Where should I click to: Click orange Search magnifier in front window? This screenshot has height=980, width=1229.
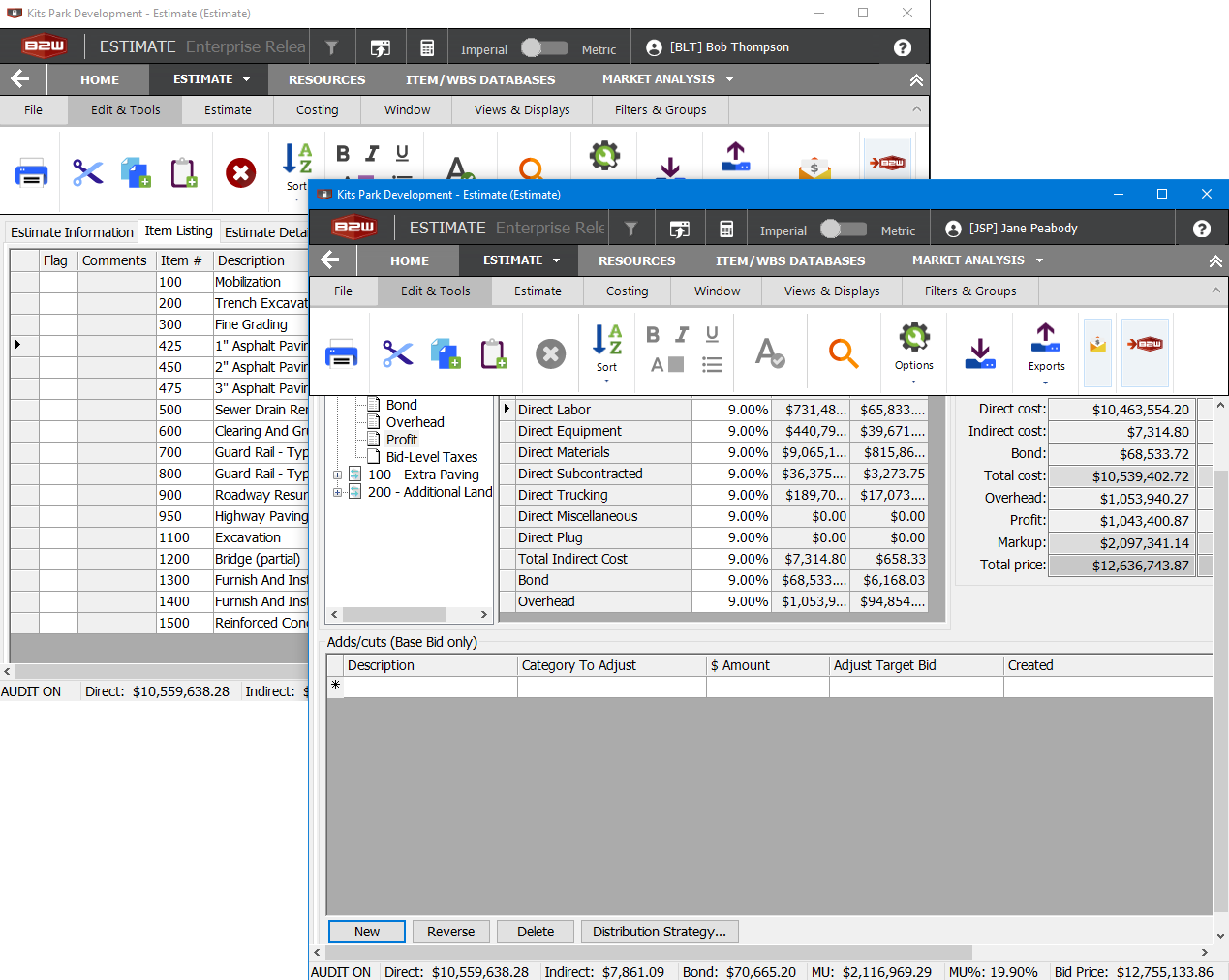point(844,353)
